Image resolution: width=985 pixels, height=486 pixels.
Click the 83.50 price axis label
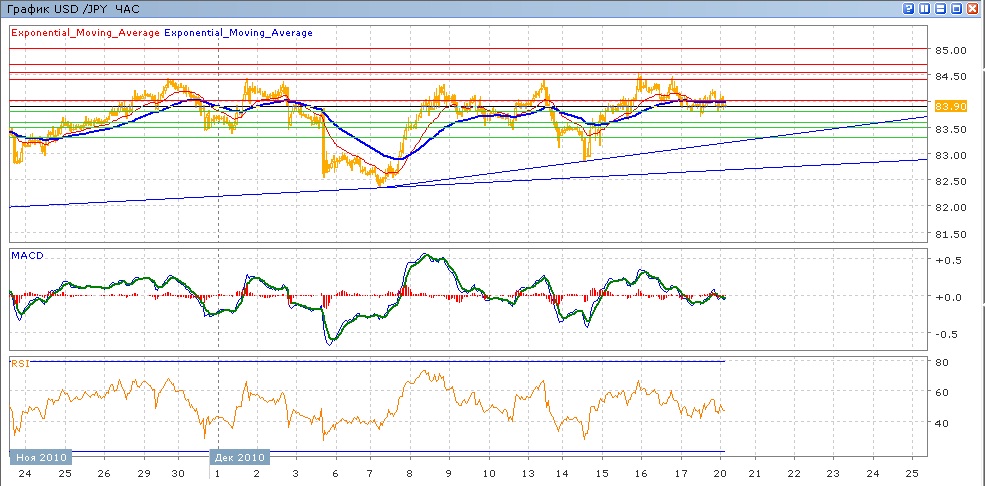tap(950, 129)
